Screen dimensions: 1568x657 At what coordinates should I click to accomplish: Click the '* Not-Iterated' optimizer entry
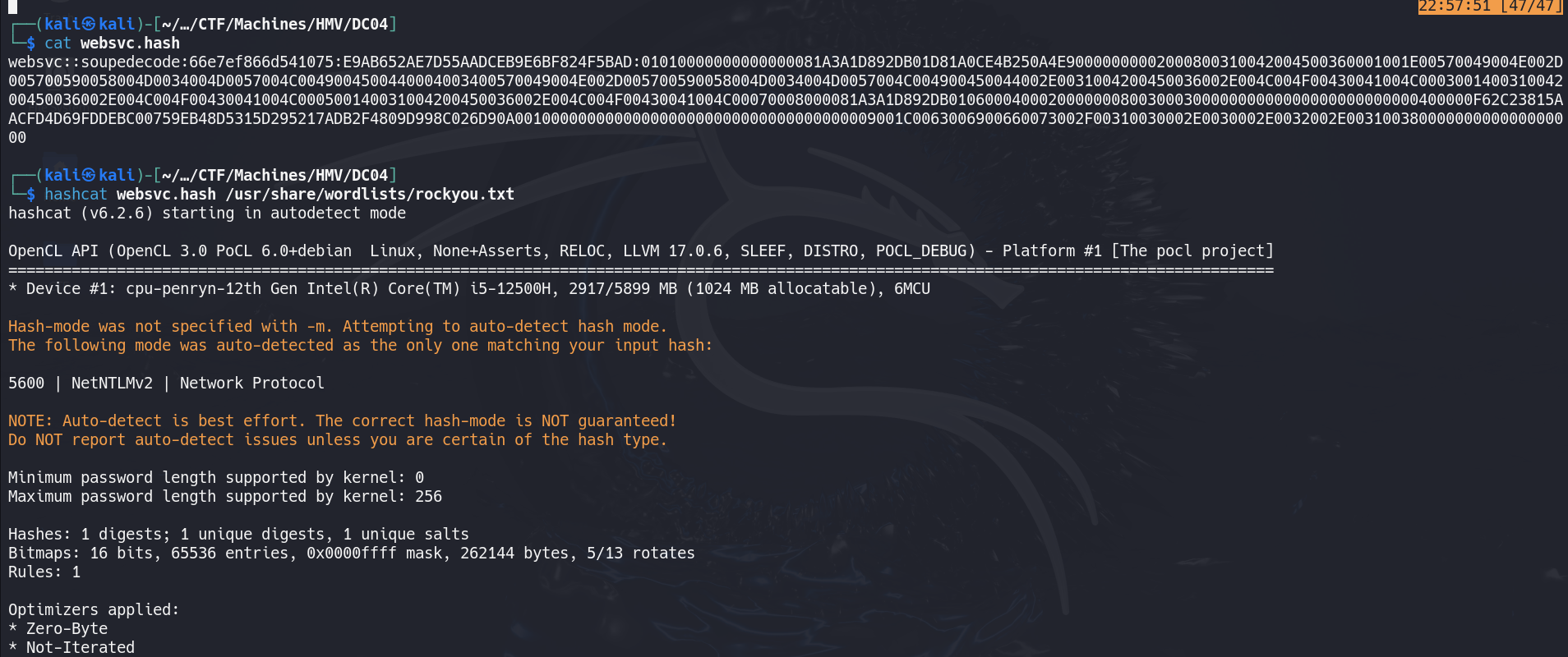(x=71, y=647)
